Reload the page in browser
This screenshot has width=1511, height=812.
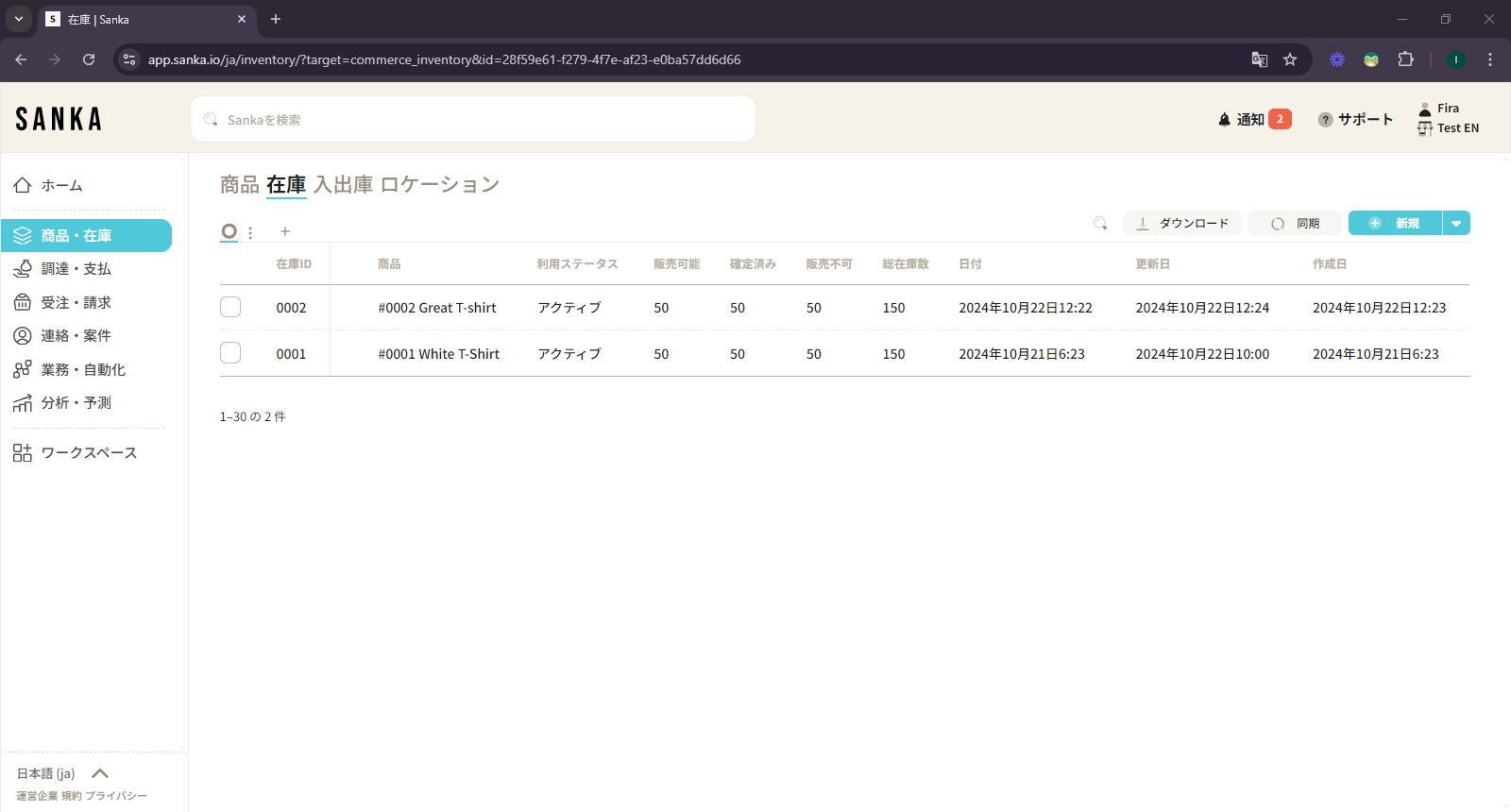tap(89, 59)
